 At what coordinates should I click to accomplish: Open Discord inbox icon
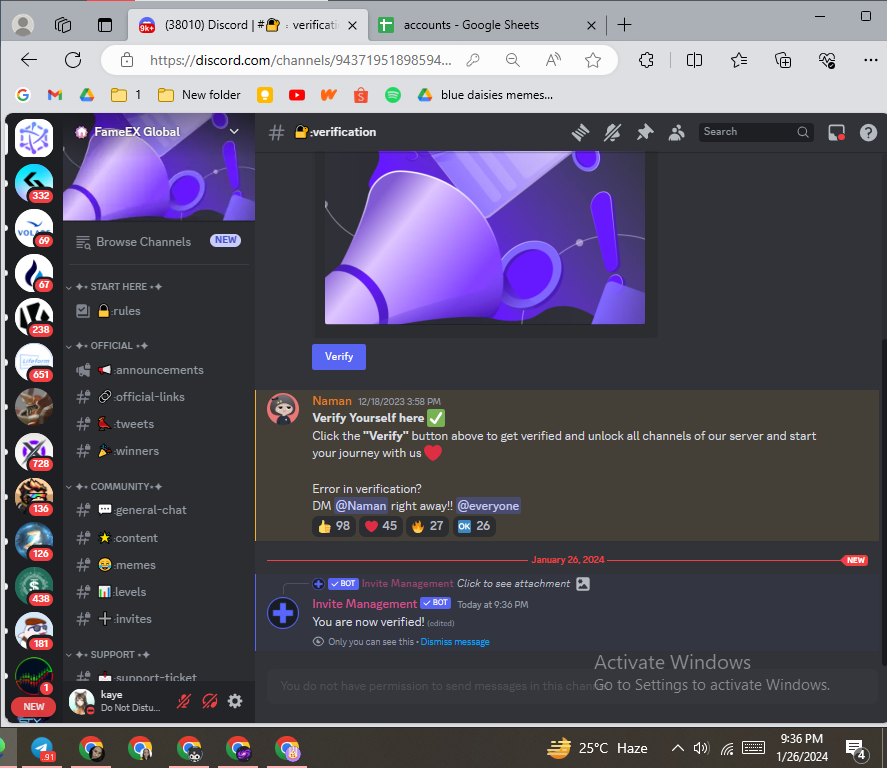pyautogui.click(x=836, y=132)
